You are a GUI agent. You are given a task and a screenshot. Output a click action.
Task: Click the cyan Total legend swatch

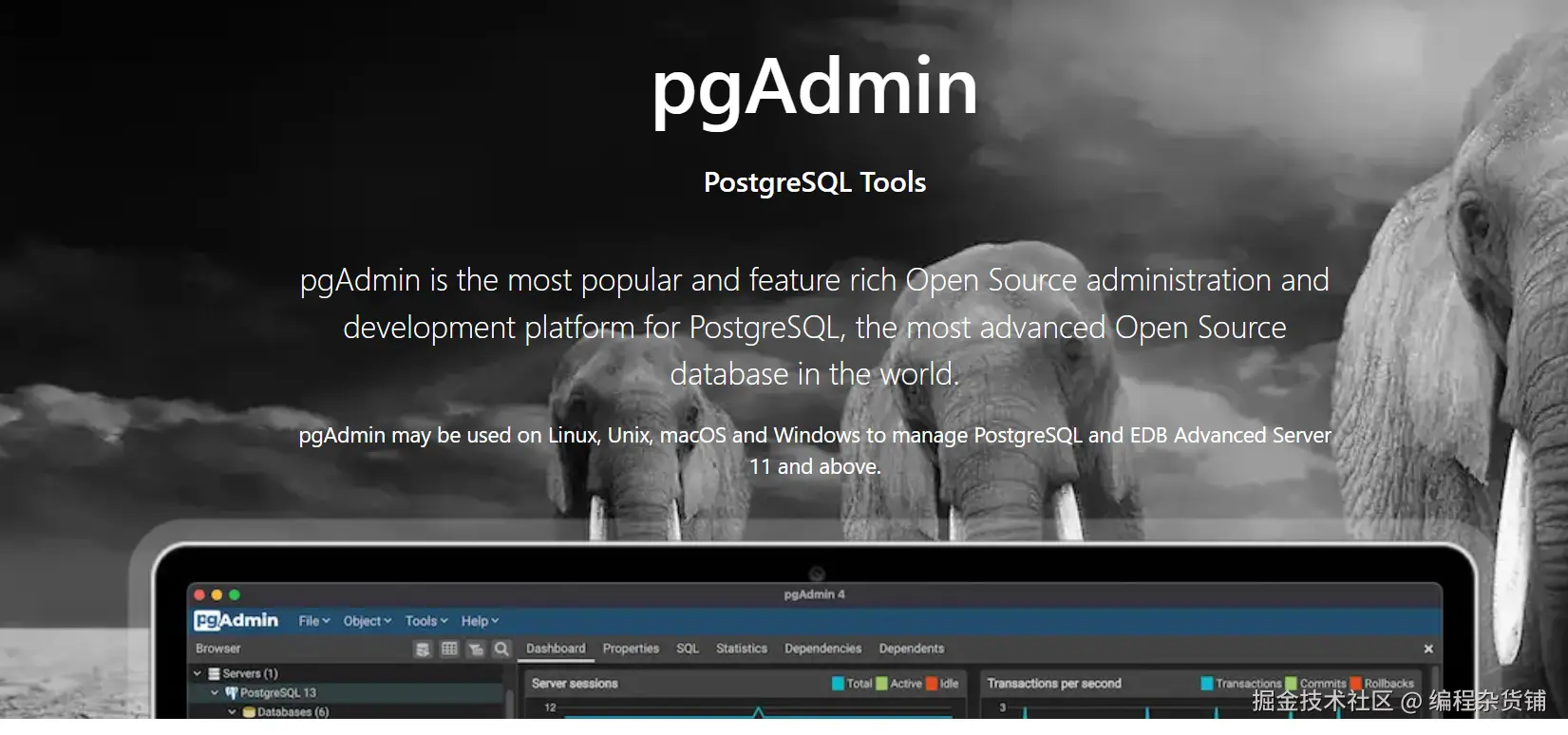tap(838, 684)
